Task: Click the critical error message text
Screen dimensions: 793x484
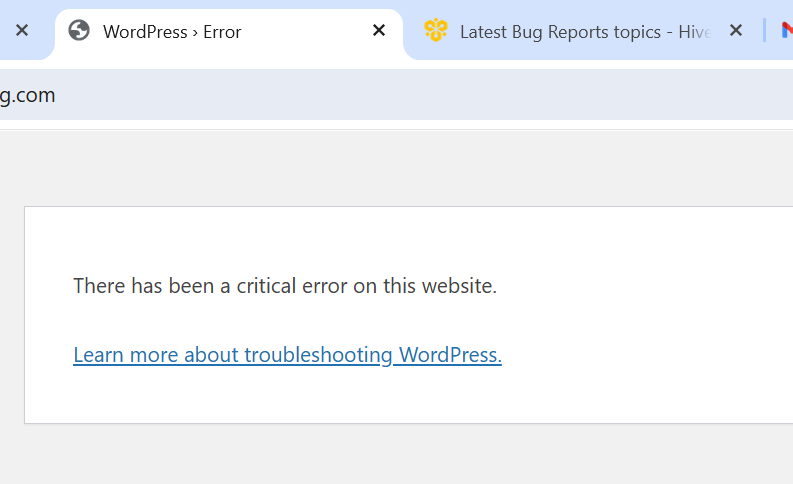Action: [285, 286]
